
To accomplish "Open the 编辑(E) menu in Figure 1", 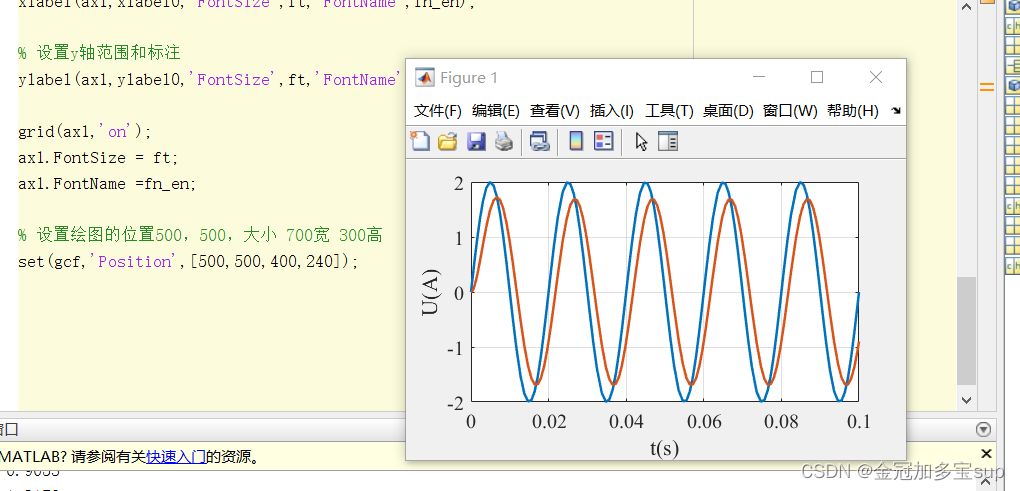I will click(496, 111).
